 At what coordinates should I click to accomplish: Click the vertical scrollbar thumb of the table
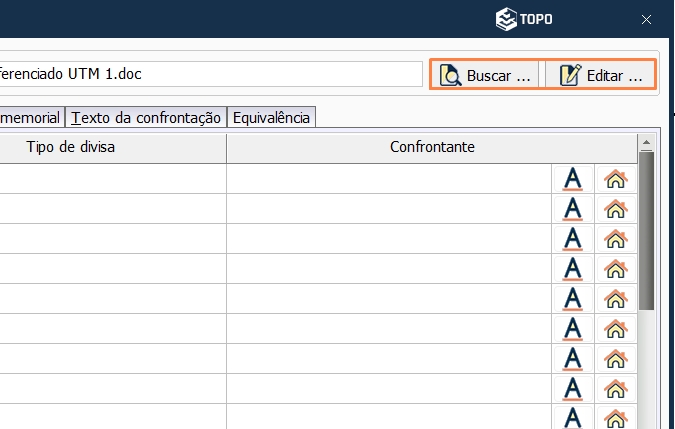646,231
